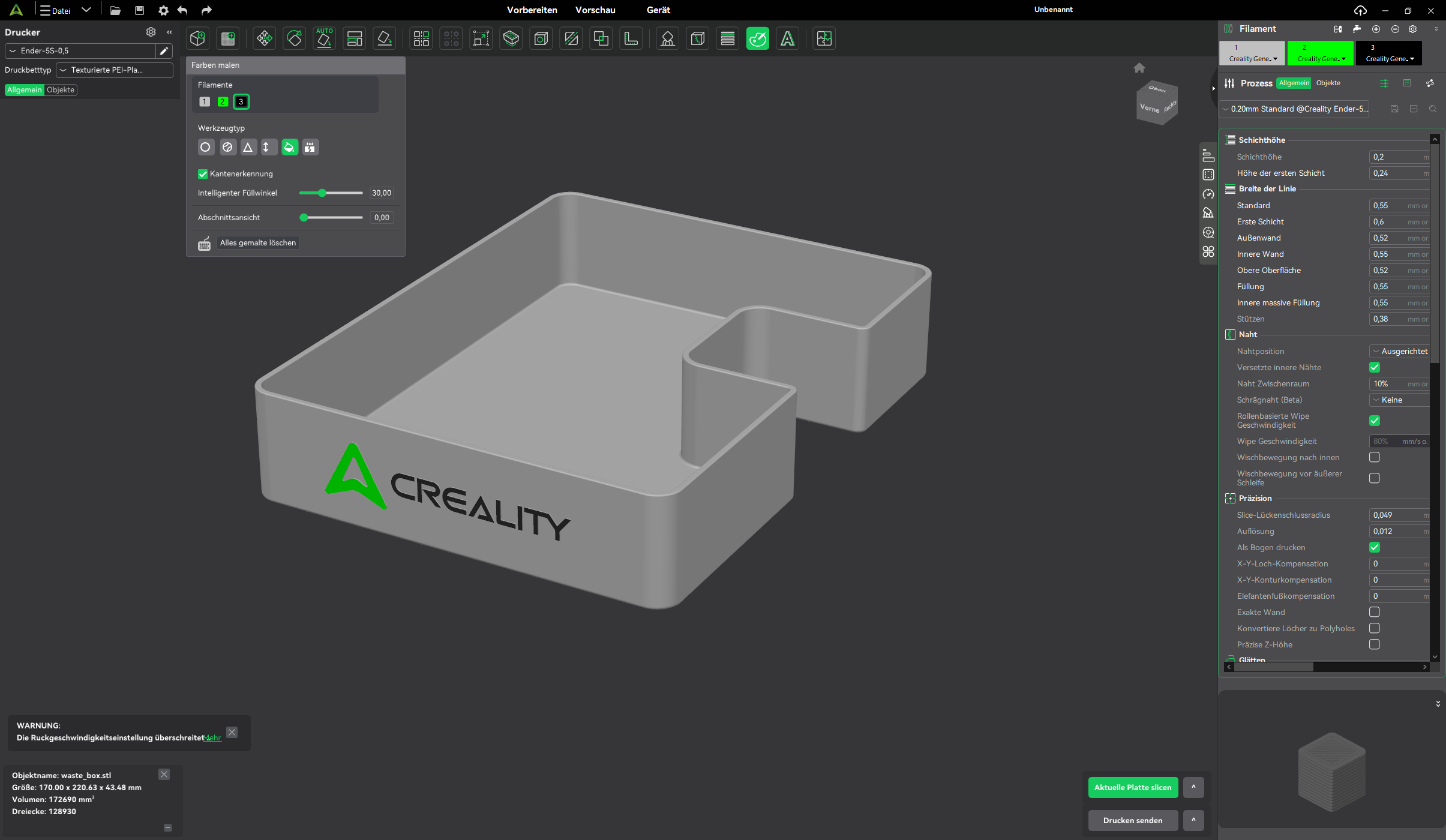Dismiss the WARNUNG notification
Viewport: 1446px width, 840px height.
[232, 732]
